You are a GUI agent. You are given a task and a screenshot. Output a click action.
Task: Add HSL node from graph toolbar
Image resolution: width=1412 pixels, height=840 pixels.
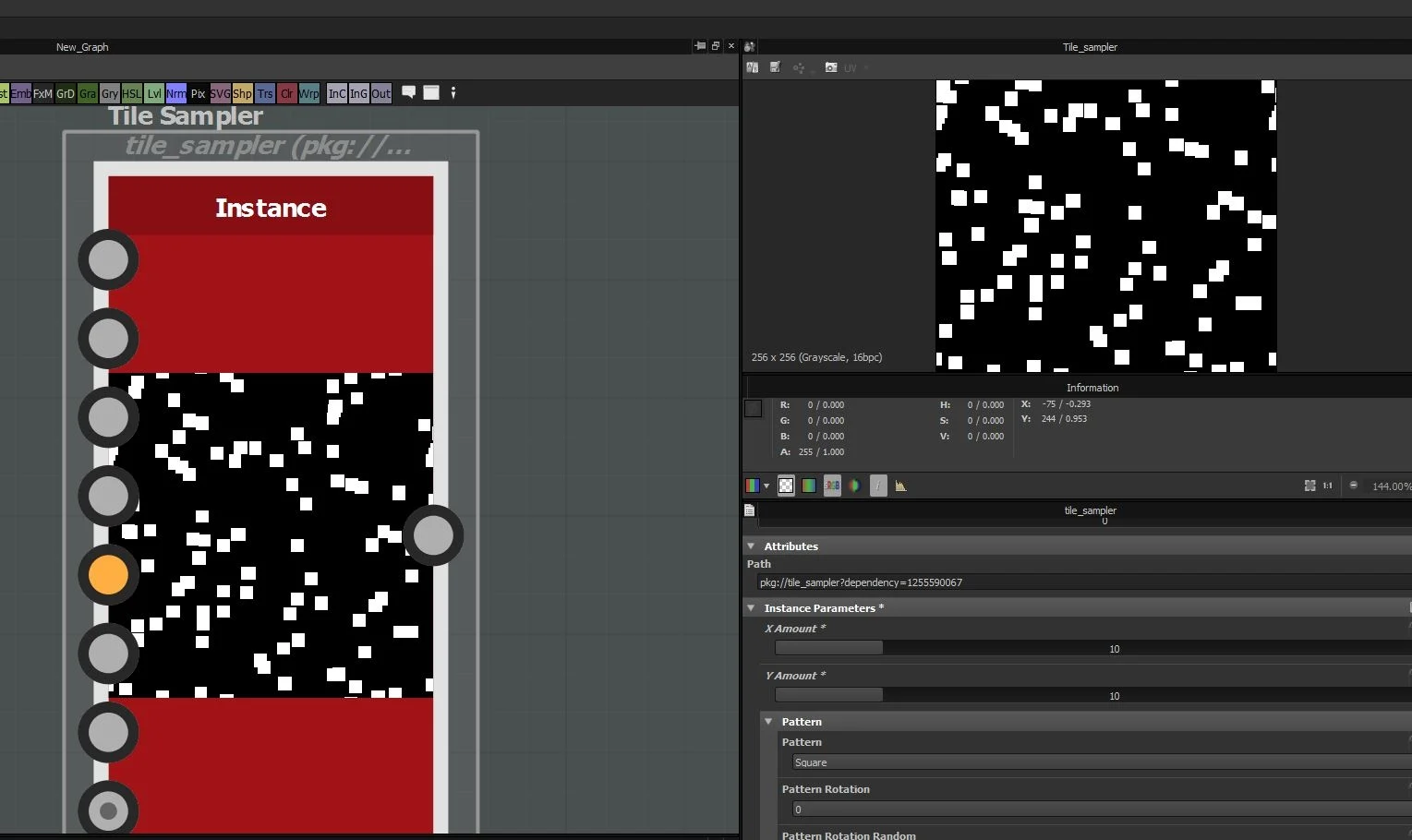132,93
